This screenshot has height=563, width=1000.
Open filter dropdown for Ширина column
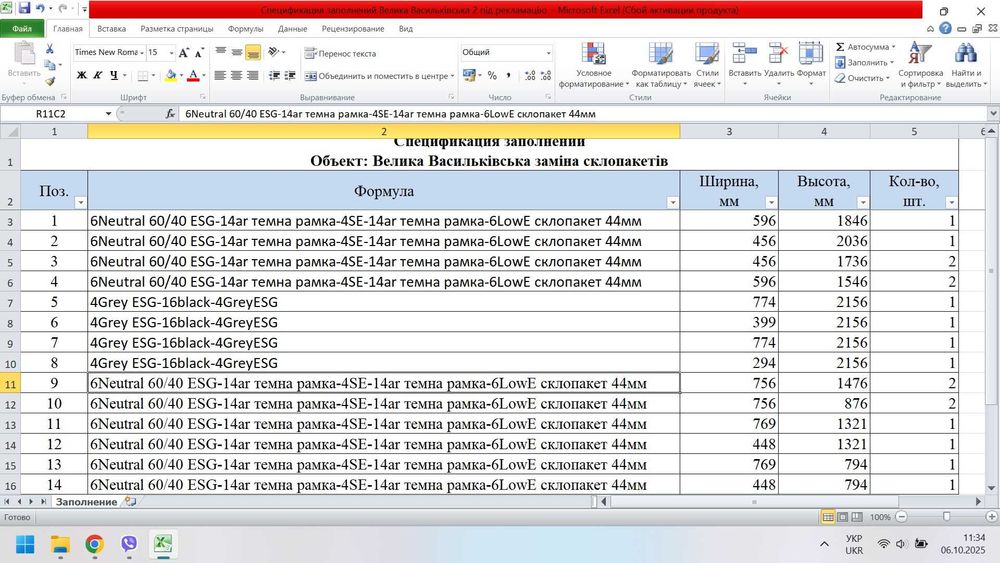[770, 203]
